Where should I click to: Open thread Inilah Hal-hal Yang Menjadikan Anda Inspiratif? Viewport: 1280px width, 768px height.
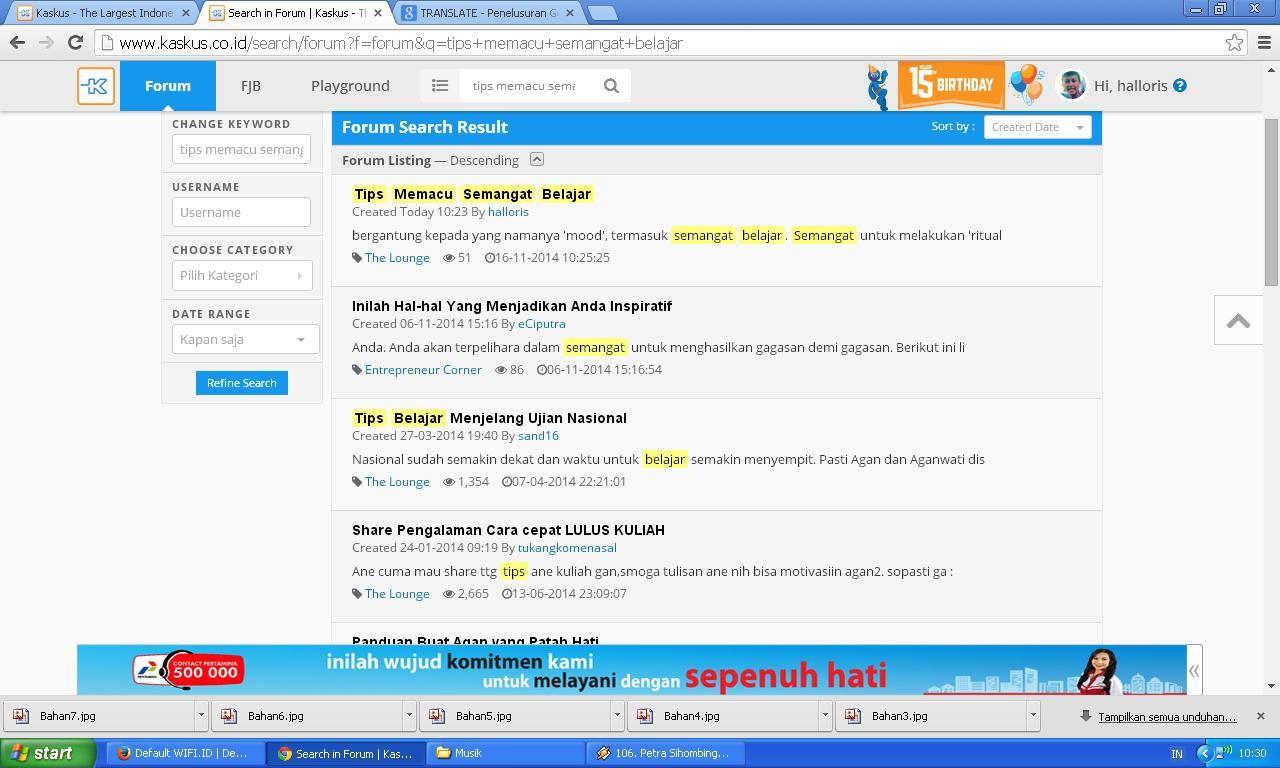click(x=512, y=306)
